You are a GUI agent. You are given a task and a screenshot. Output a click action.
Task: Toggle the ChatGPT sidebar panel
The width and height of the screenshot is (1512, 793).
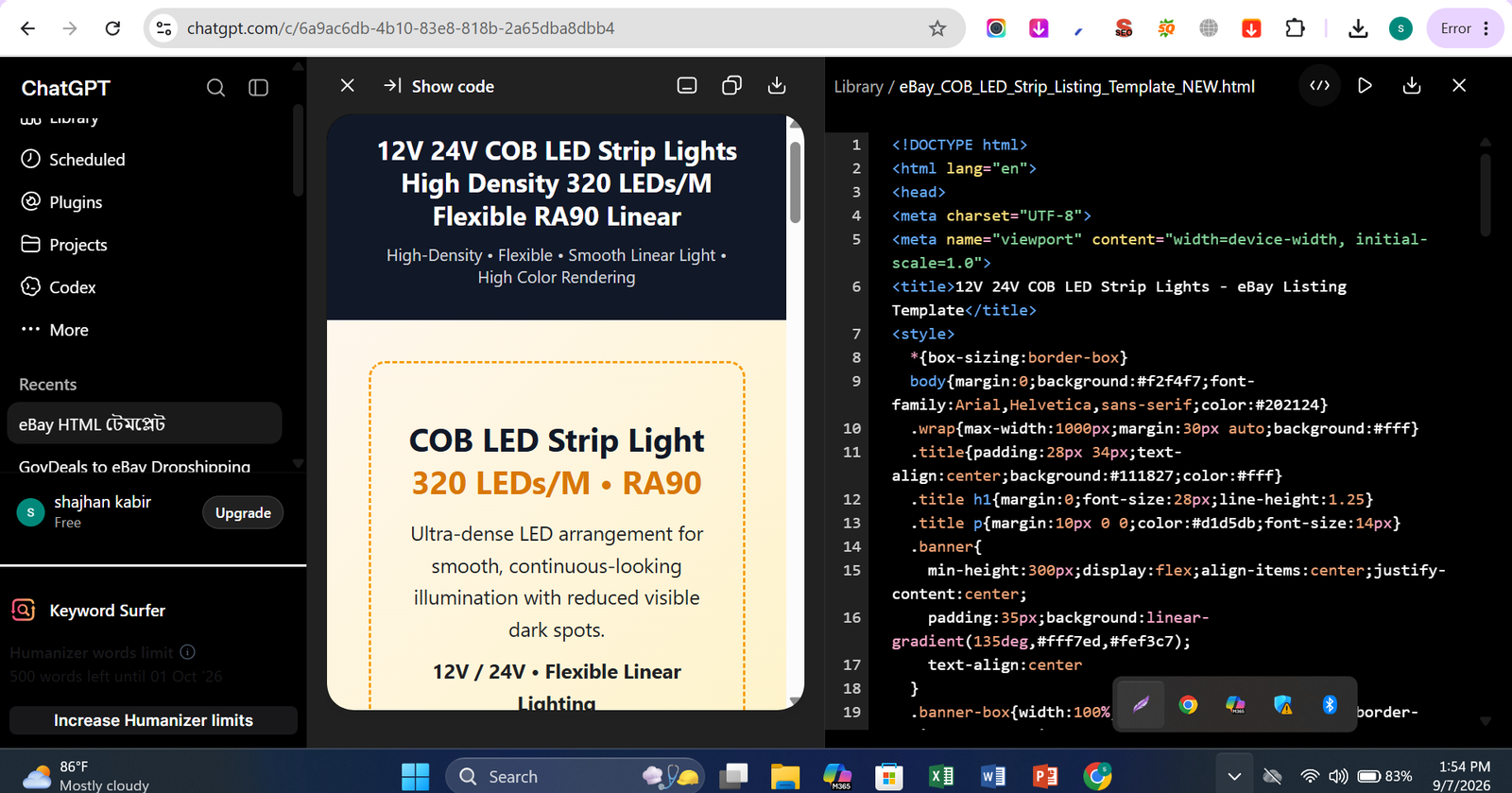(258, 88)
